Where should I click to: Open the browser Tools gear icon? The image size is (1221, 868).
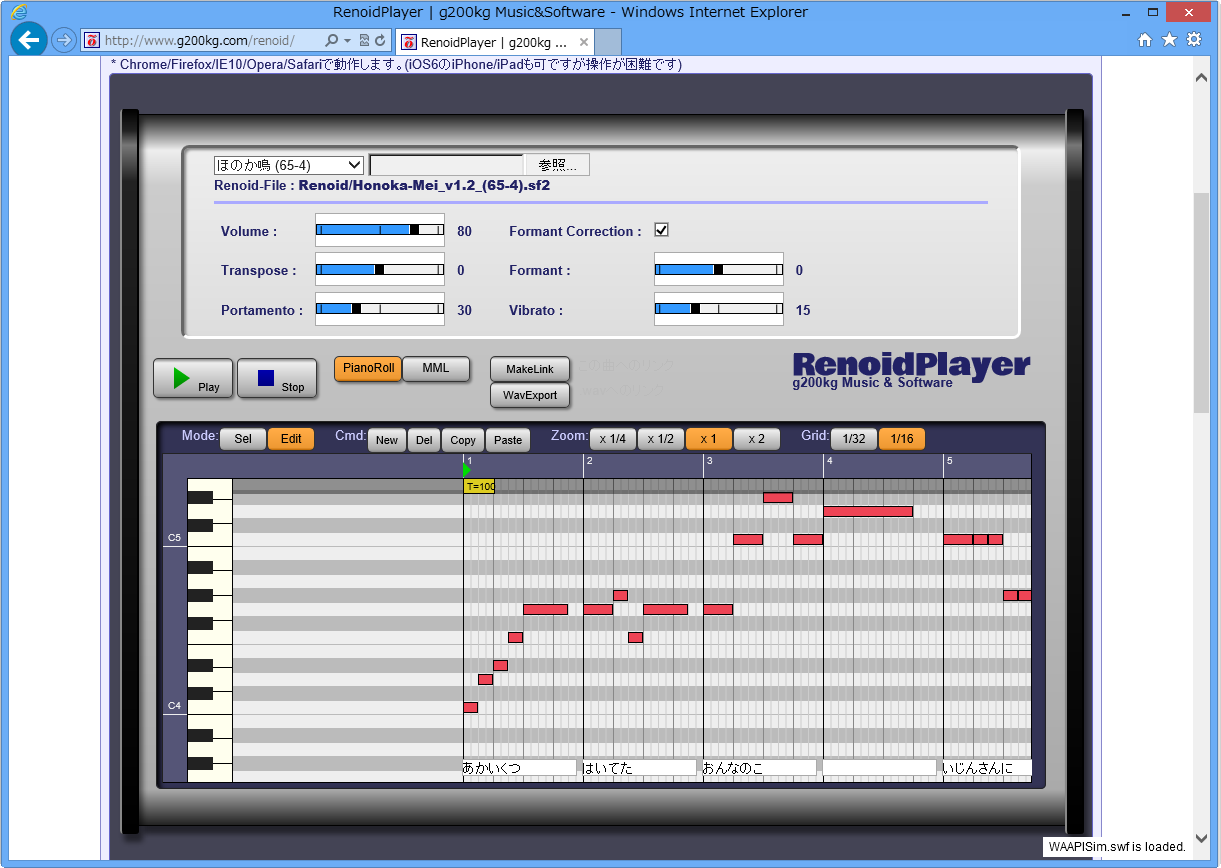coord(1194,40)
